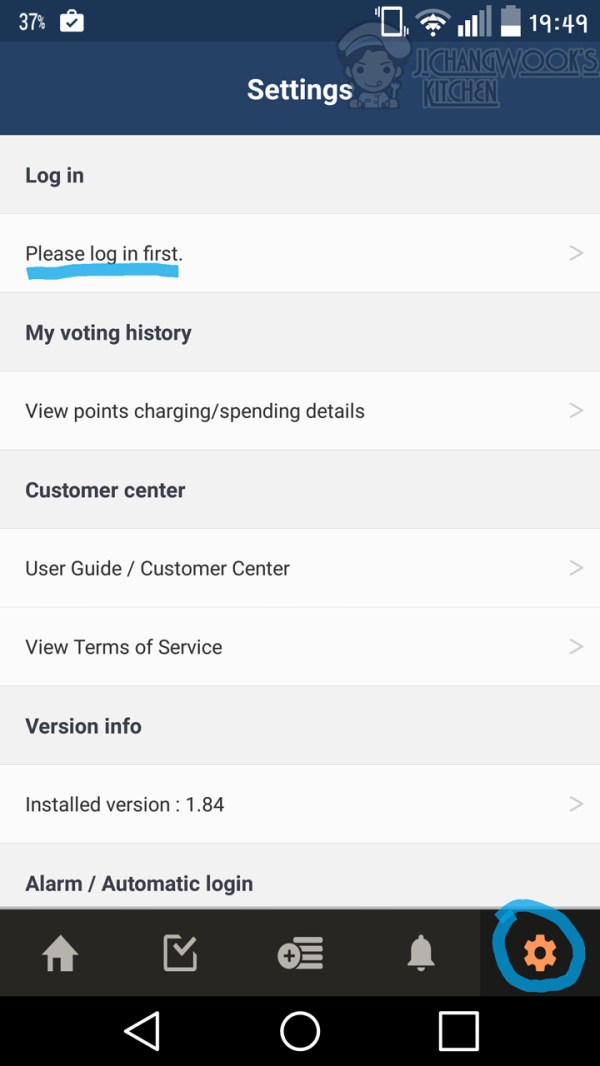The image size is (600, 1066).
Task: Expand the User Guide / Customer Center chevron
Action: [575, 568]
